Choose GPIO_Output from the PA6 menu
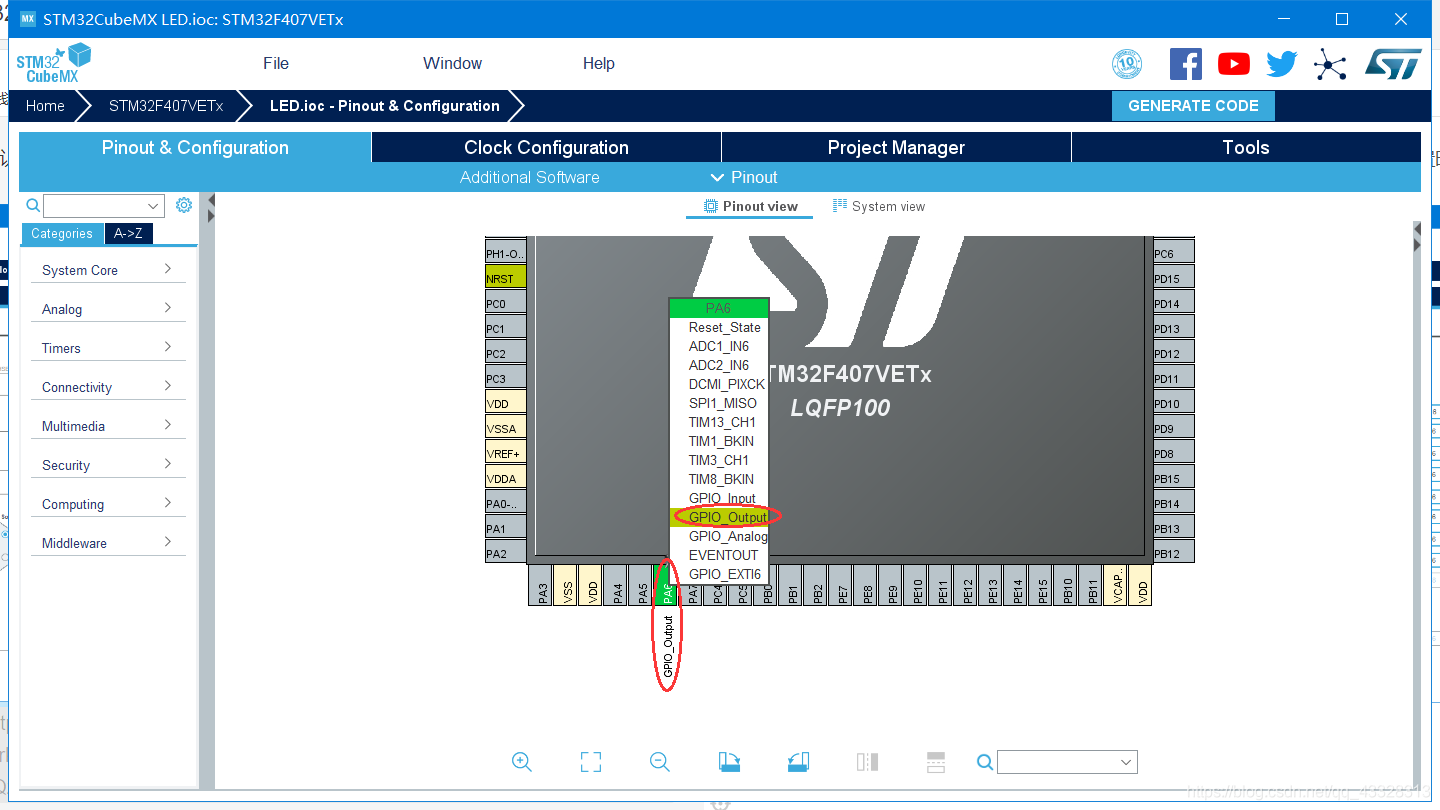Viewport: 1440px width, 810px height. (727, 517)
